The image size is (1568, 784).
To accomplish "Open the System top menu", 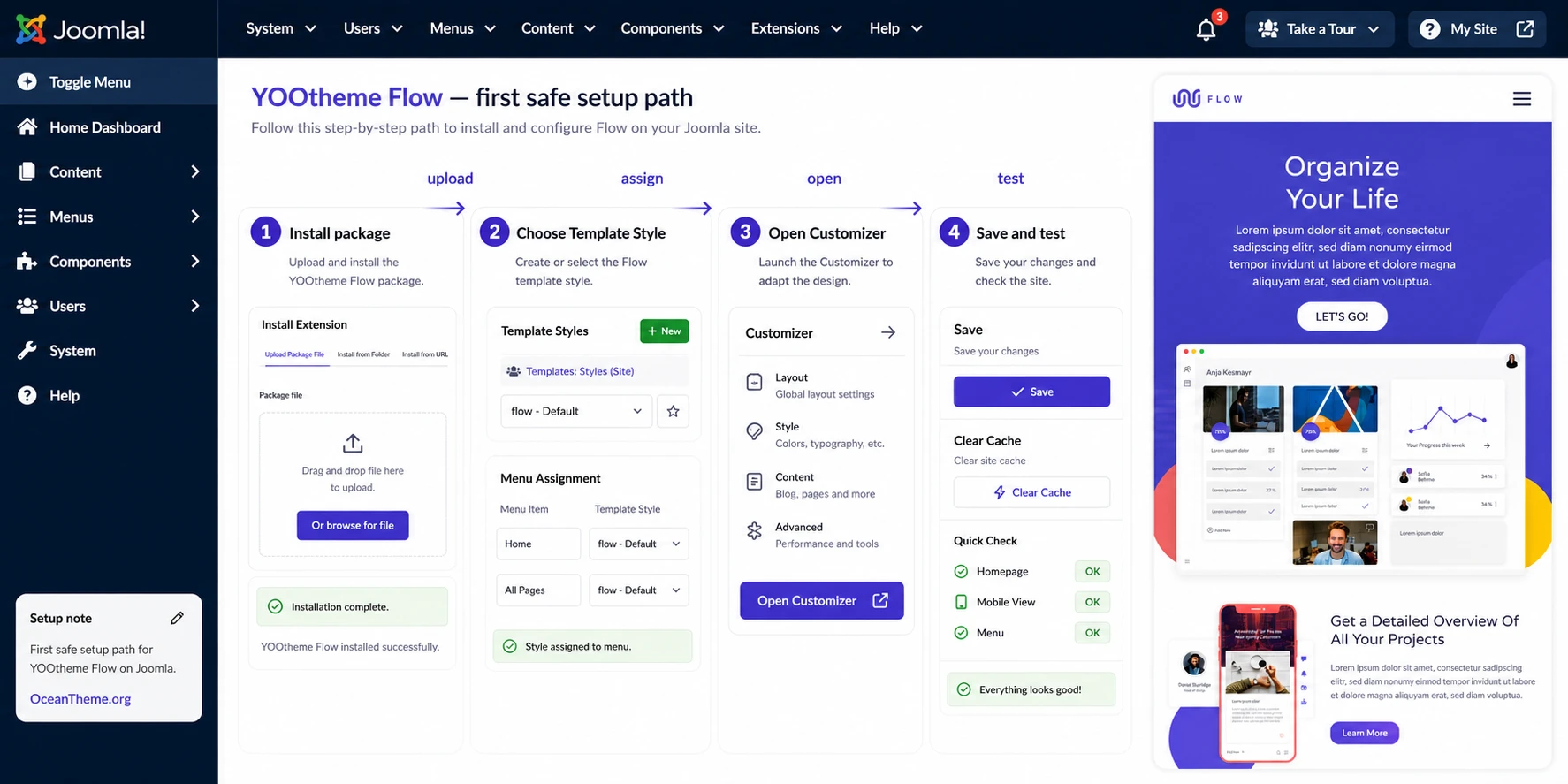I will coord(281,28).
